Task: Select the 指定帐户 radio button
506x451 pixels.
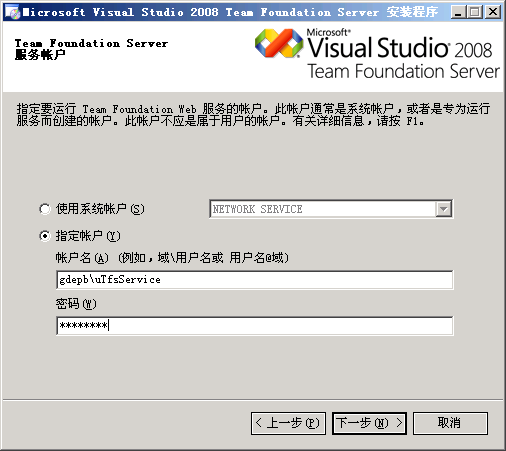Action: point(45,236)
